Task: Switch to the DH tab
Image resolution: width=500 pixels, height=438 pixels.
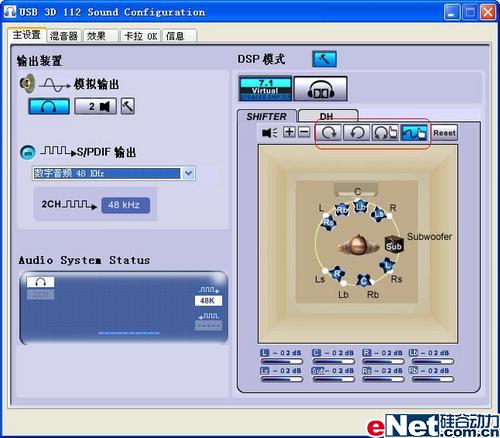Action: point(327,116)
